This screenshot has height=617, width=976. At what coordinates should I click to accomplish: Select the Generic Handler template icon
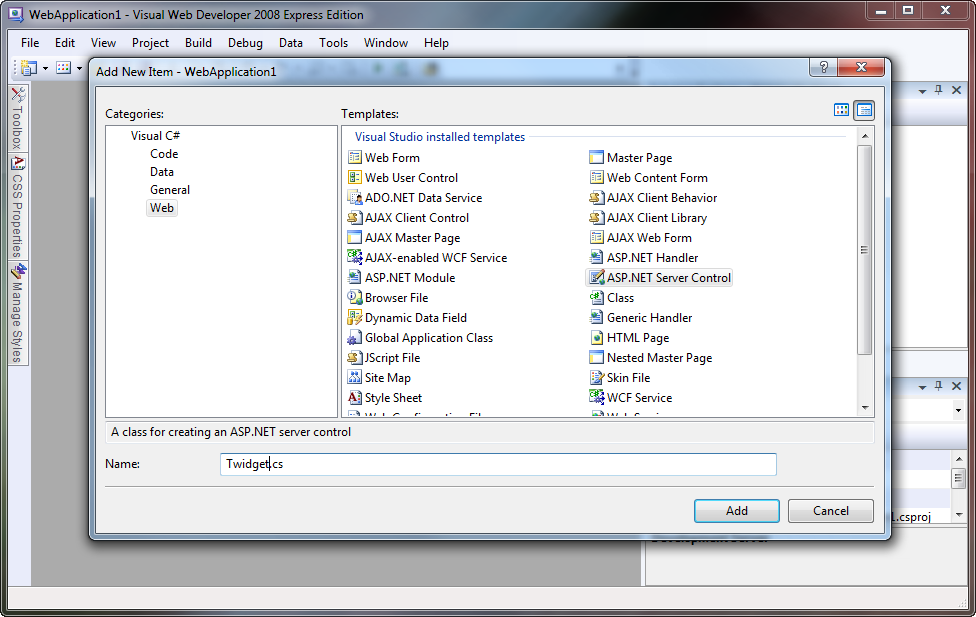pos(596,317)
